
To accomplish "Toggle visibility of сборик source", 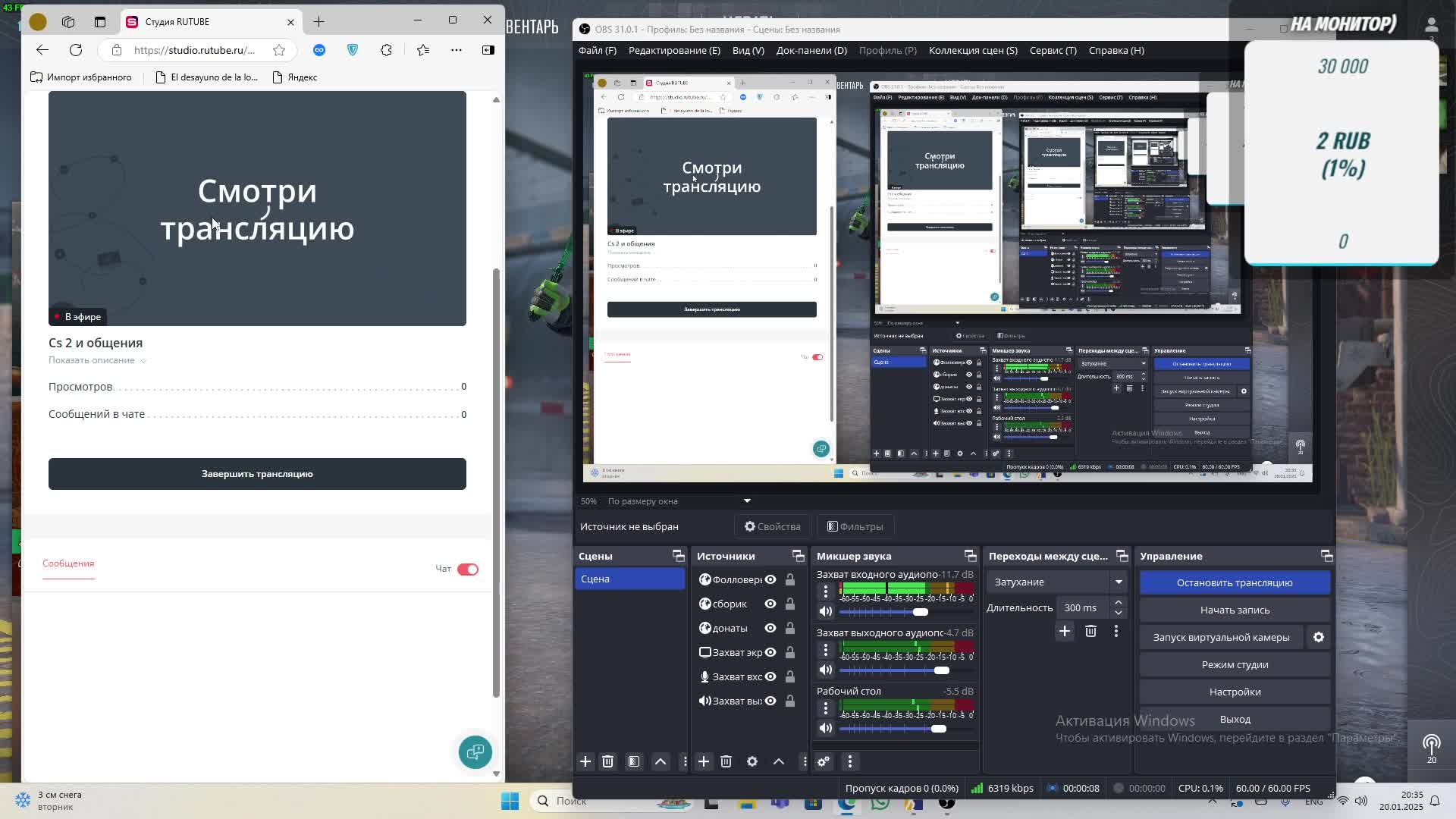I will pyautogui.click(x=770, y=604).
